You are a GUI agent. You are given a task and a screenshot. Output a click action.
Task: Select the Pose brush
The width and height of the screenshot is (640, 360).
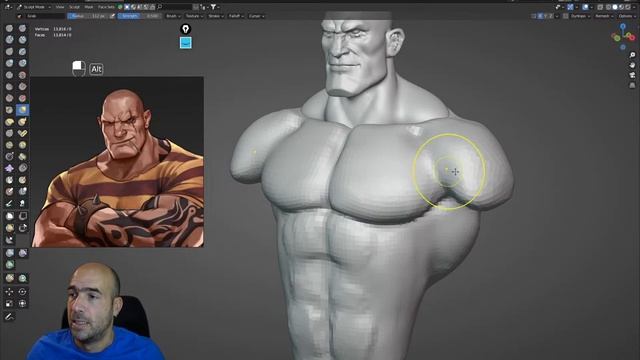[22, 133]
